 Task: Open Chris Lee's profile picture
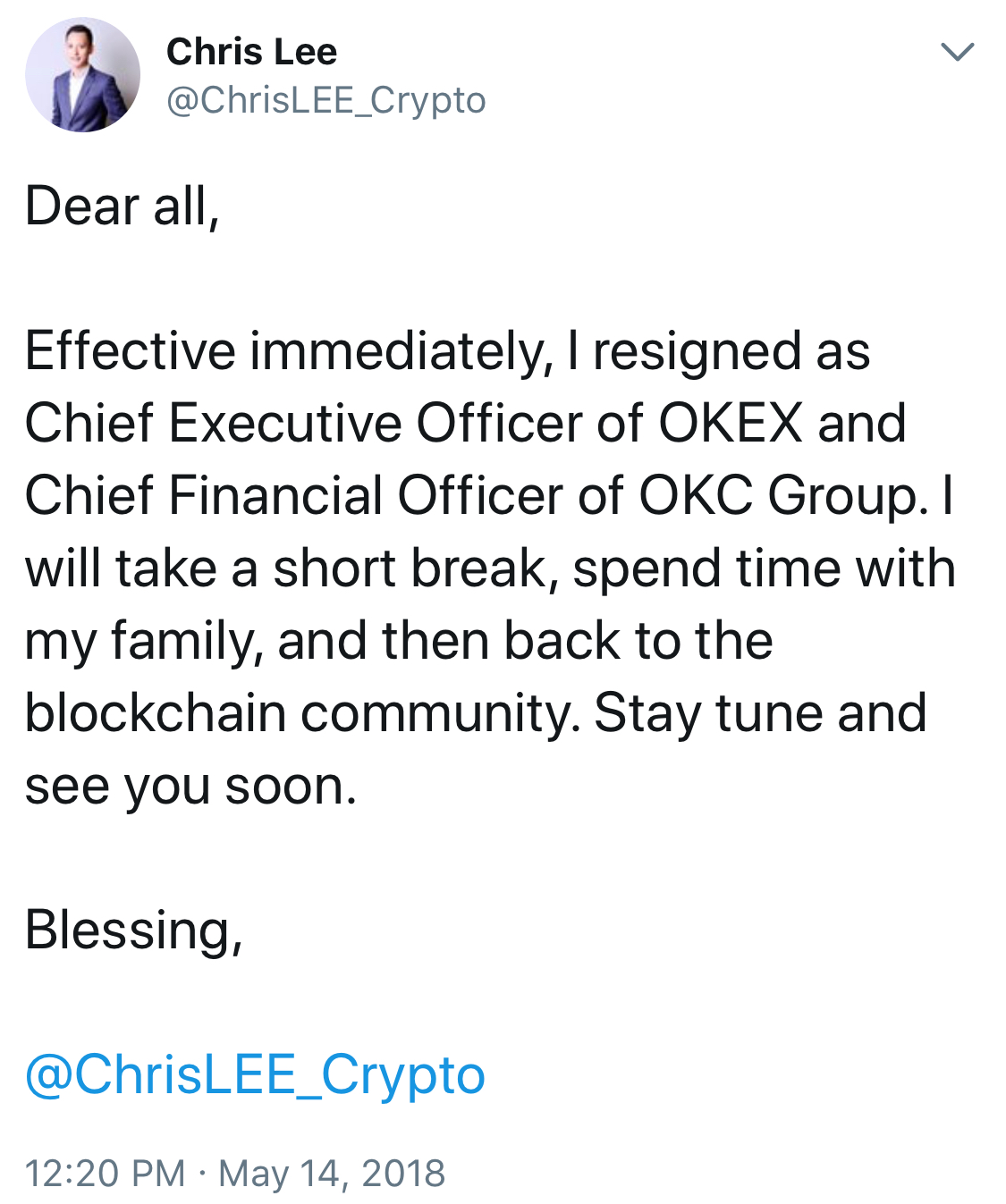pos(82,75)
